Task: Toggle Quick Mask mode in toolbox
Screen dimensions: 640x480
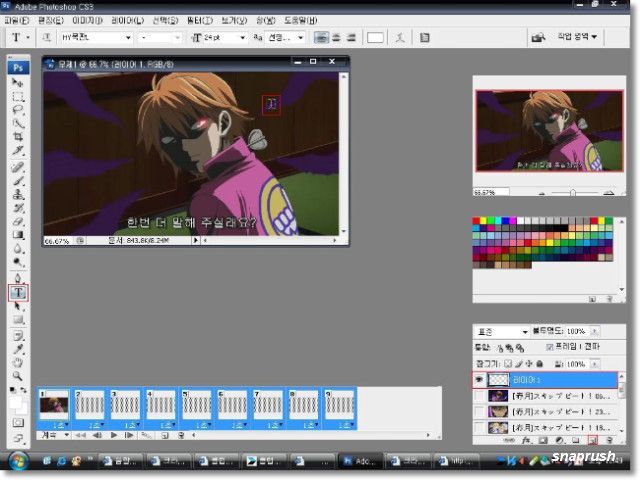Action: tap(18, 423)
